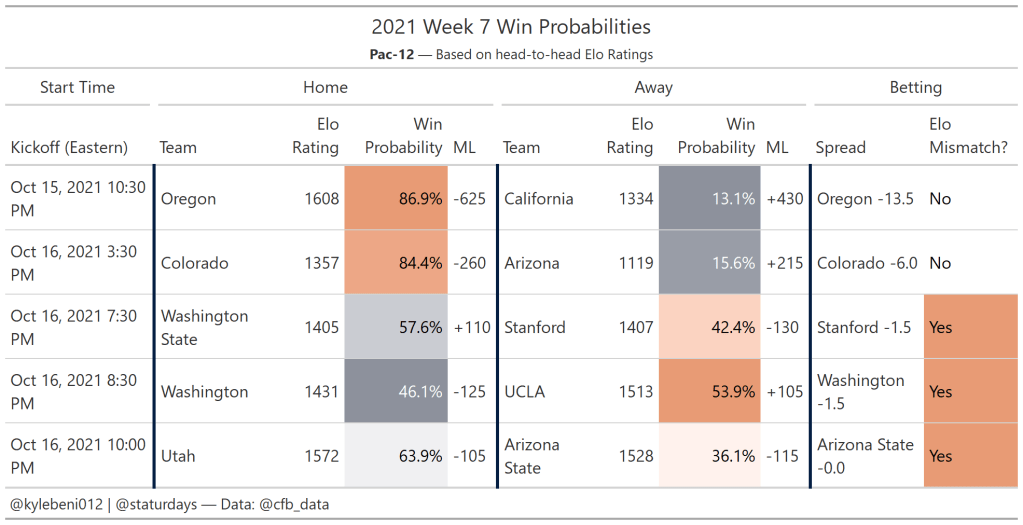The image size is (1023, 525).
Task: Click the 2021 Week 7 Win Probabilities title
Action: (511, 27)
